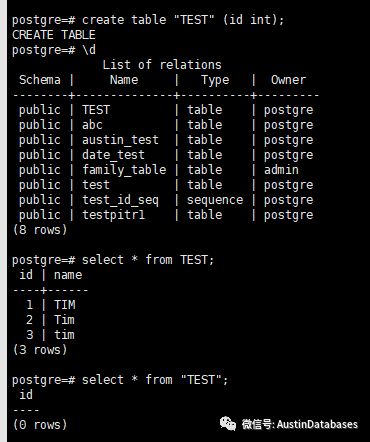The width and height of the screenshot is (370, 442).
Task: Click the List of relations heading
Action: pos(162,64)
